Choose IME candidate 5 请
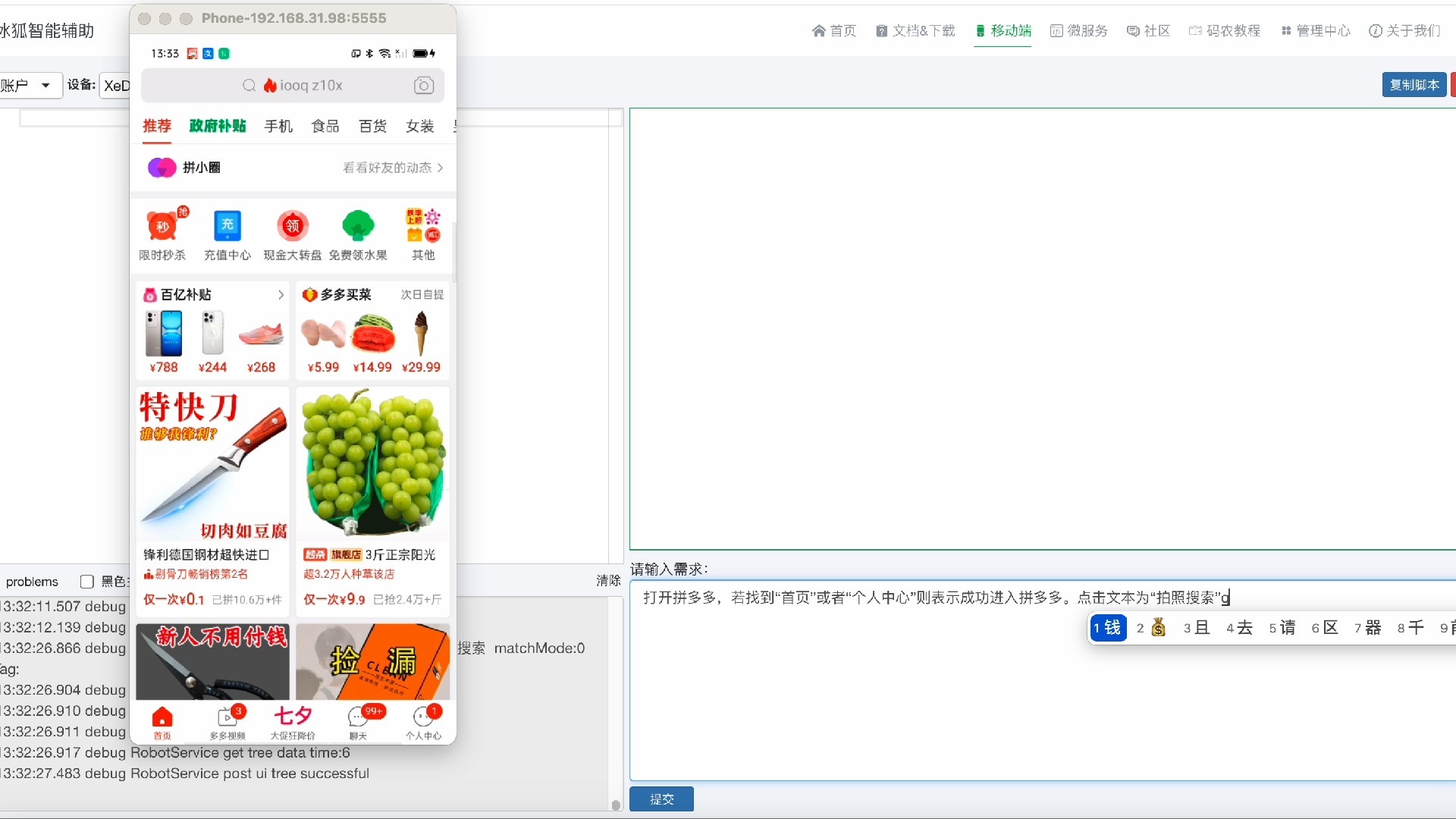 click(x=1282, y=628)
